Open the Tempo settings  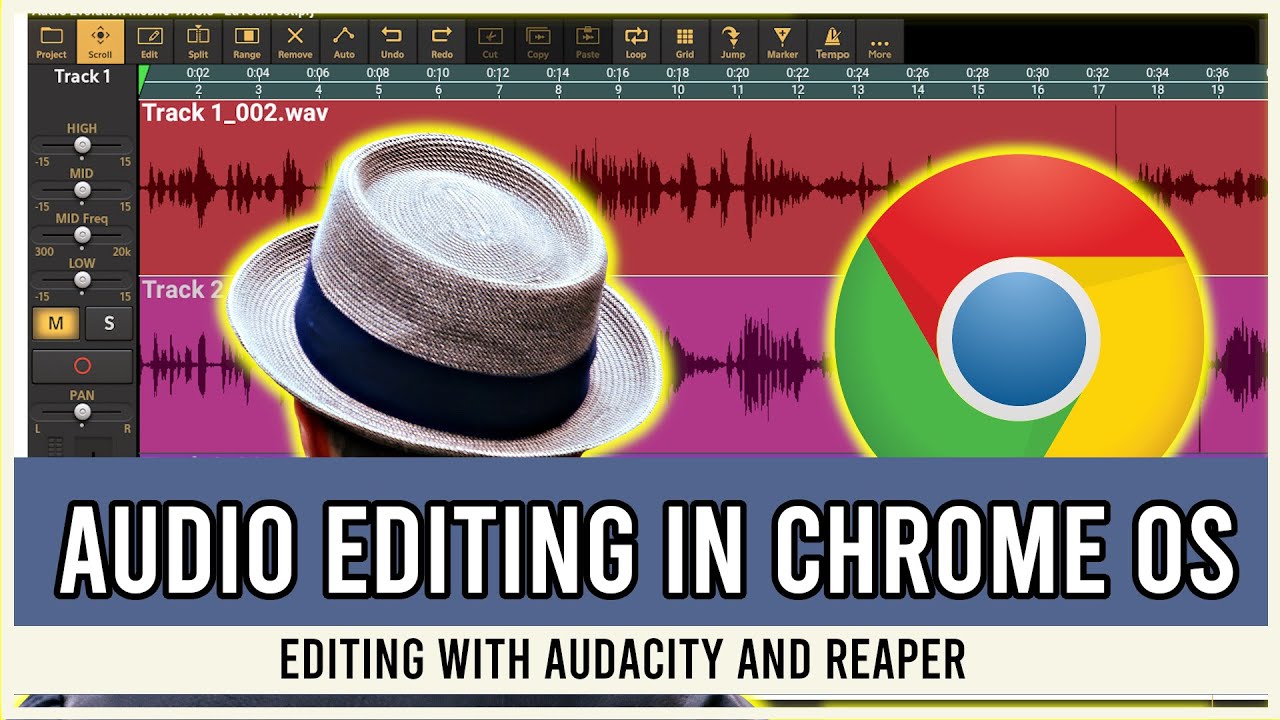click(832, 42)
